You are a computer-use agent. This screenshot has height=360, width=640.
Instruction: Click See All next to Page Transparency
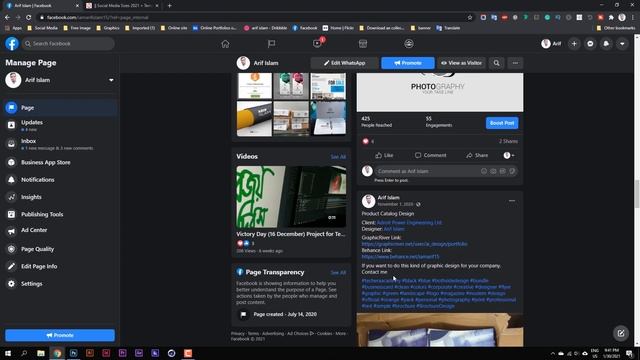338,272
